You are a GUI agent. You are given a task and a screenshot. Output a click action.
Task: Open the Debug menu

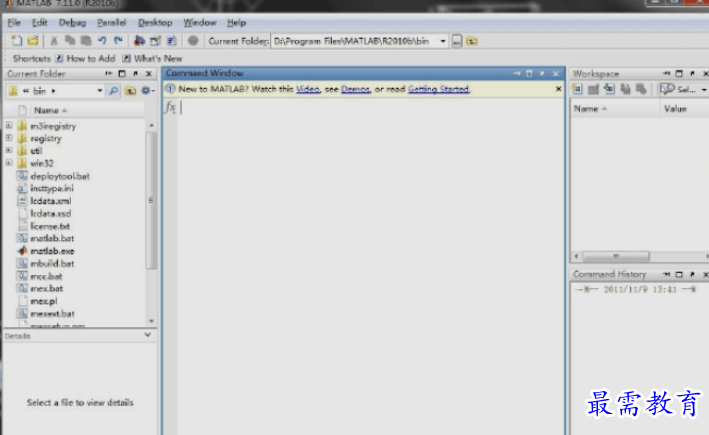[72, 23]
